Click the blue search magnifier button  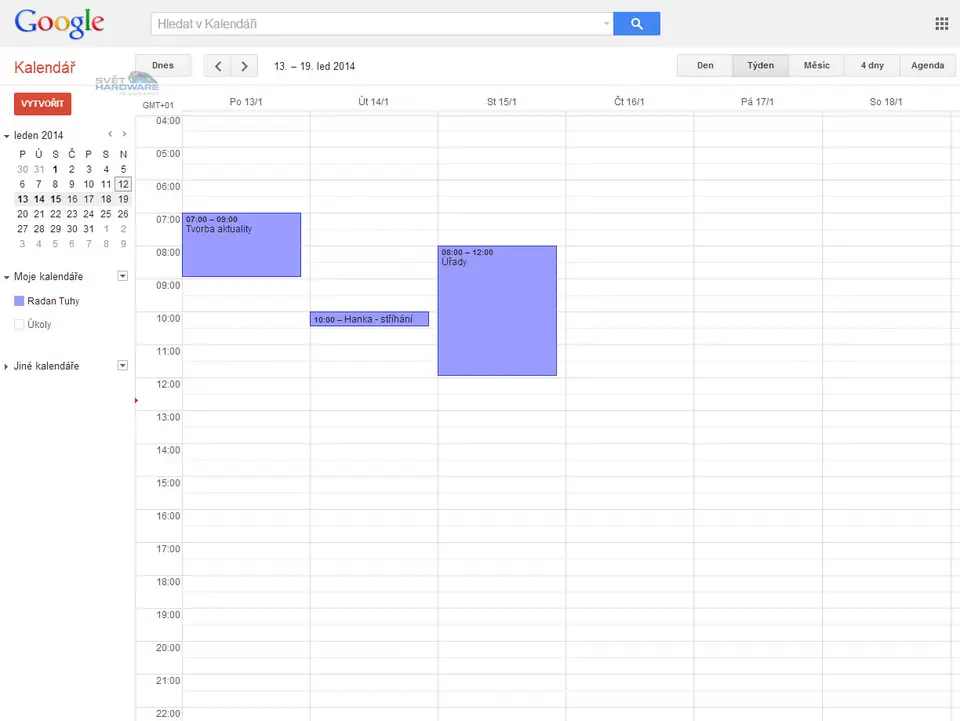[x=636, y=24]
